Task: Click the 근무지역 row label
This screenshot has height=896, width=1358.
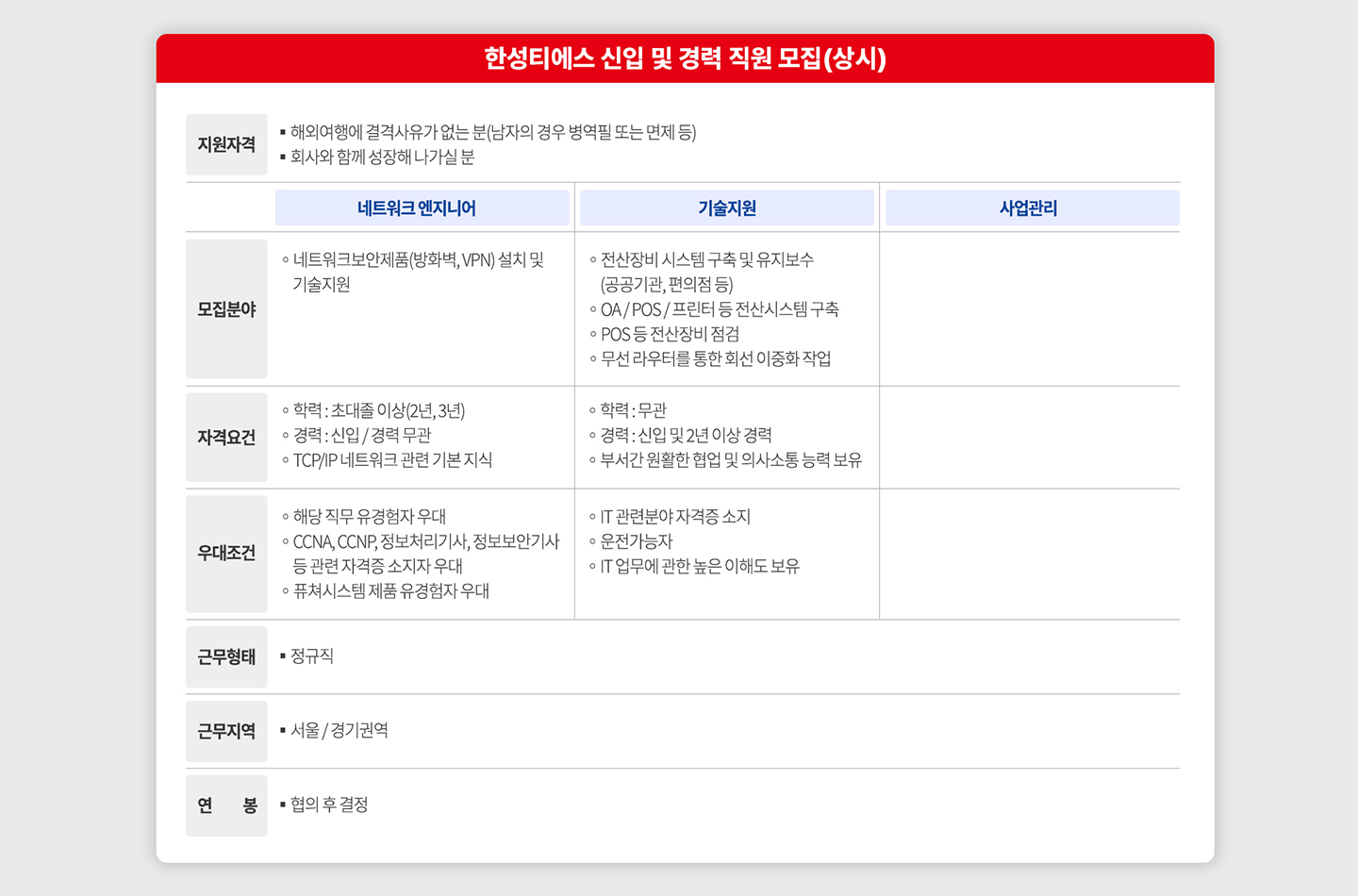Action: (226, 731)
